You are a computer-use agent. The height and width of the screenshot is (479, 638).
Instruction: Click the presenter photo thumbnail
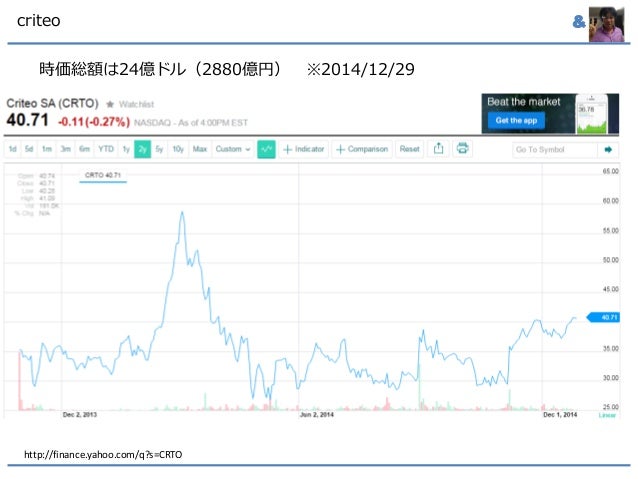(x=606, y=24)
